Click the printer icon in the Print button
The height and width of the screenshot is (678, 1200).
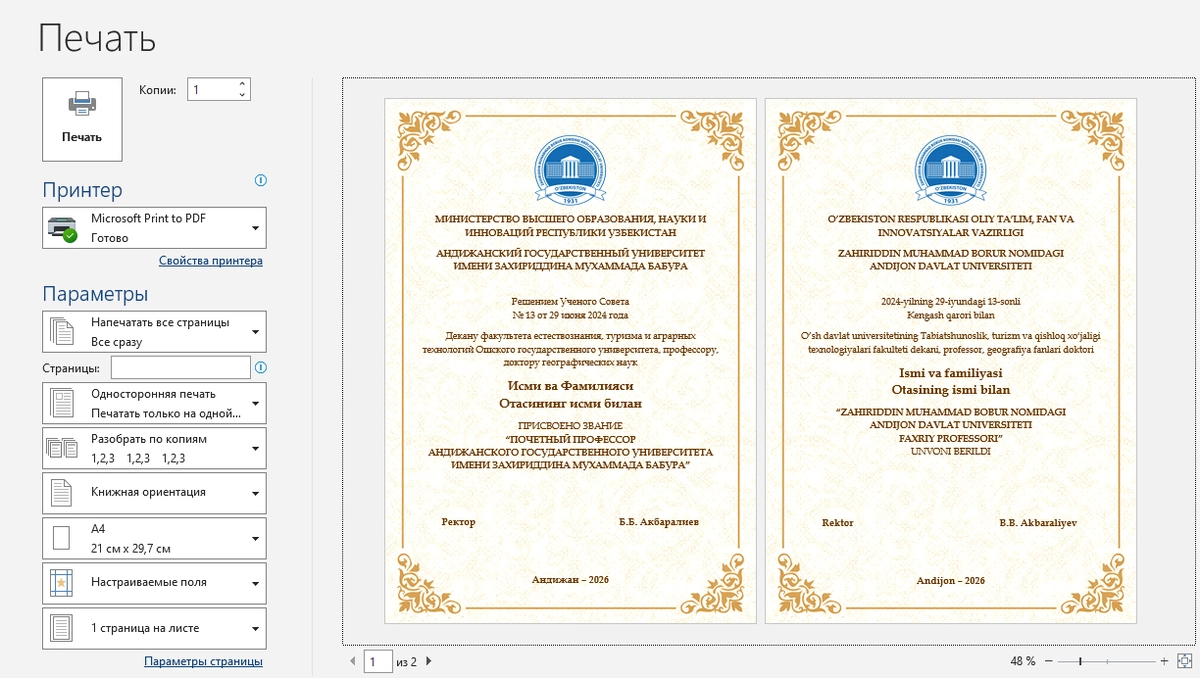point(82,104)
